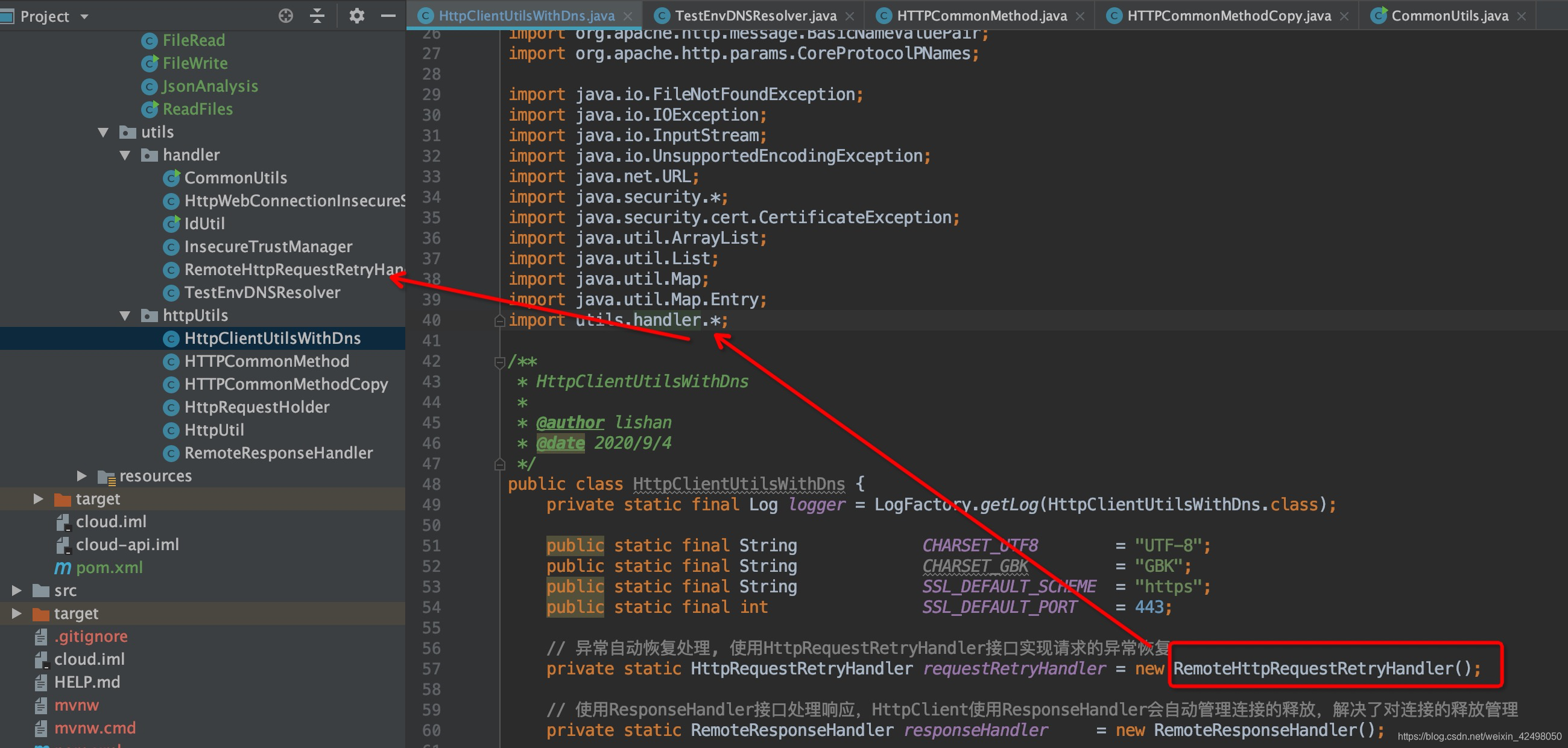
Task: Click the Collapse All icon in Project panel
Action: tap(317, 16)
